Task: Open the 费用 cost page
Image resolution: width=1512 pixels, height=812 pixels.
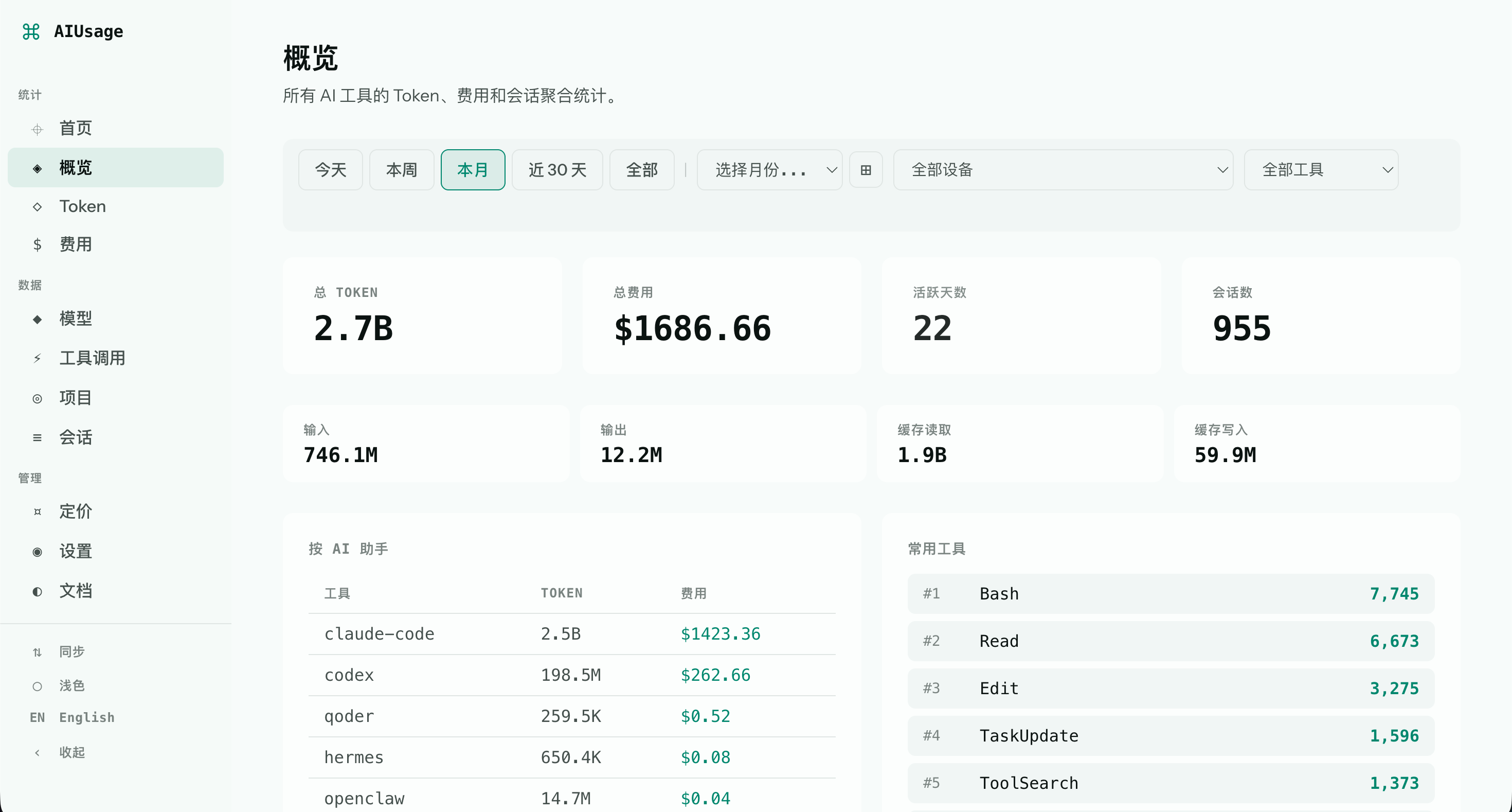Action: [x=116, y=244]
